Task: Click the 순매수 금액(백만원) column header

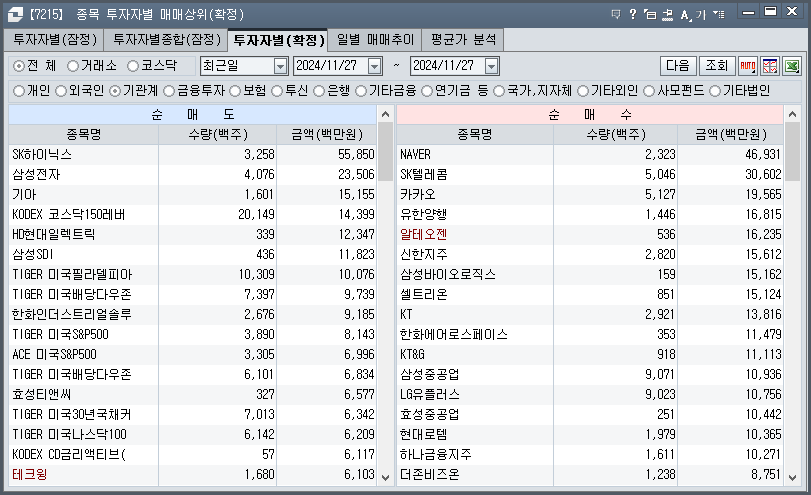Action: [731, 134]
